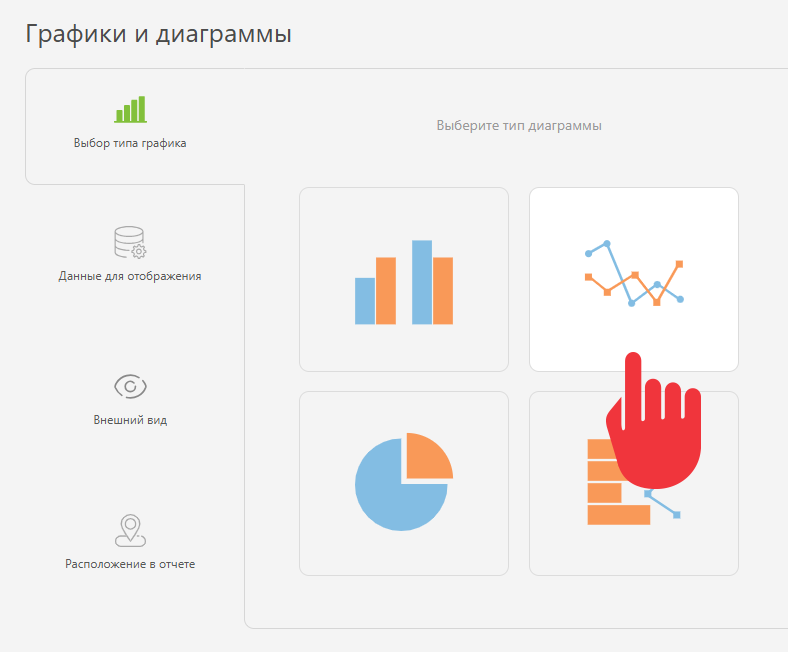Screen dimensions: 788x652
Task: Click the 'Графики и диаграммы' heading
Action: tap(158, 34)
